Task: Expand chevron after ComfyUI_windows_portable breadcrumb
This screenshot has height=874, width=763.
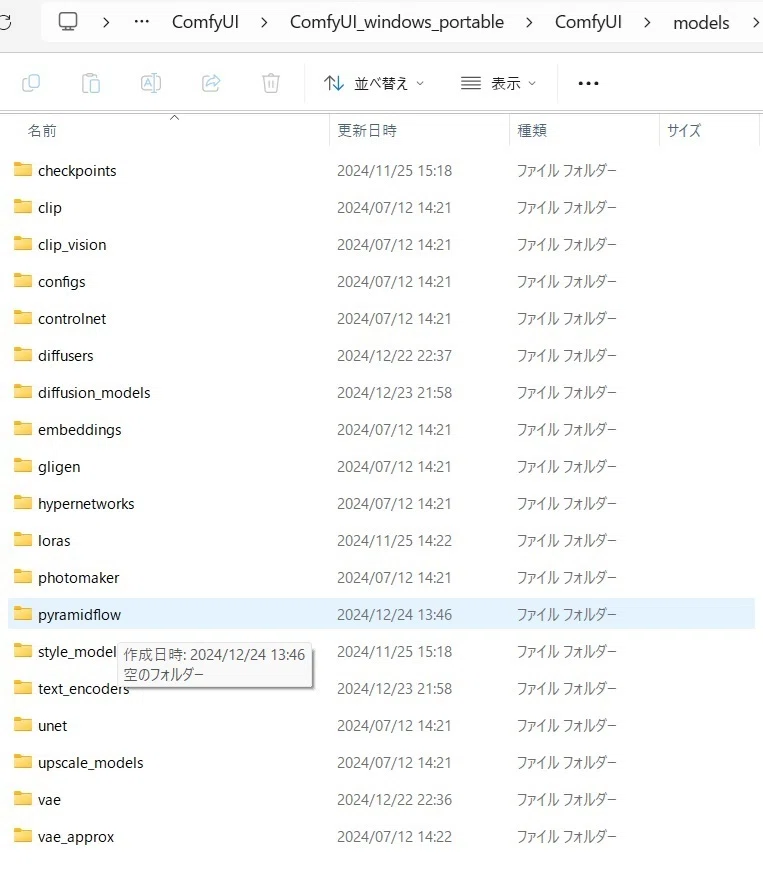Action: point(529,23)
